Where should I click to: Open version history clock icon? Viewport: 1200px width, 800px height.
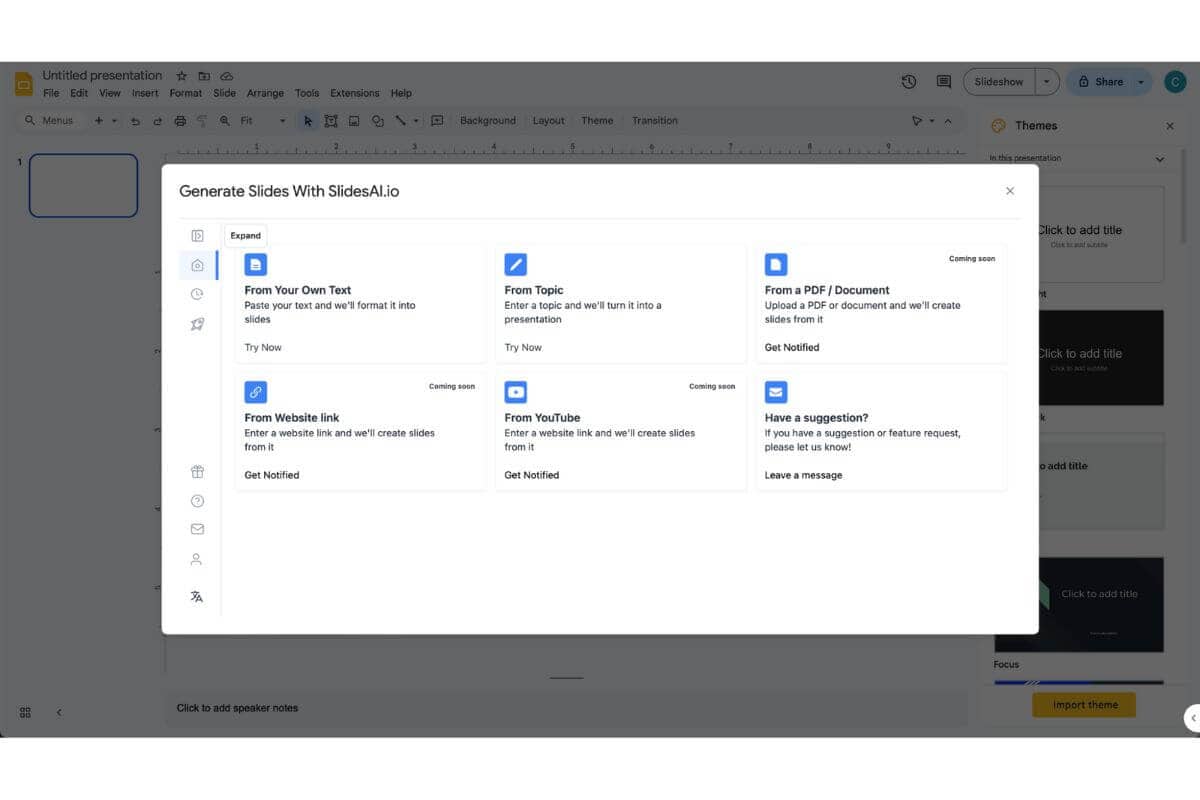pos(909,82)
